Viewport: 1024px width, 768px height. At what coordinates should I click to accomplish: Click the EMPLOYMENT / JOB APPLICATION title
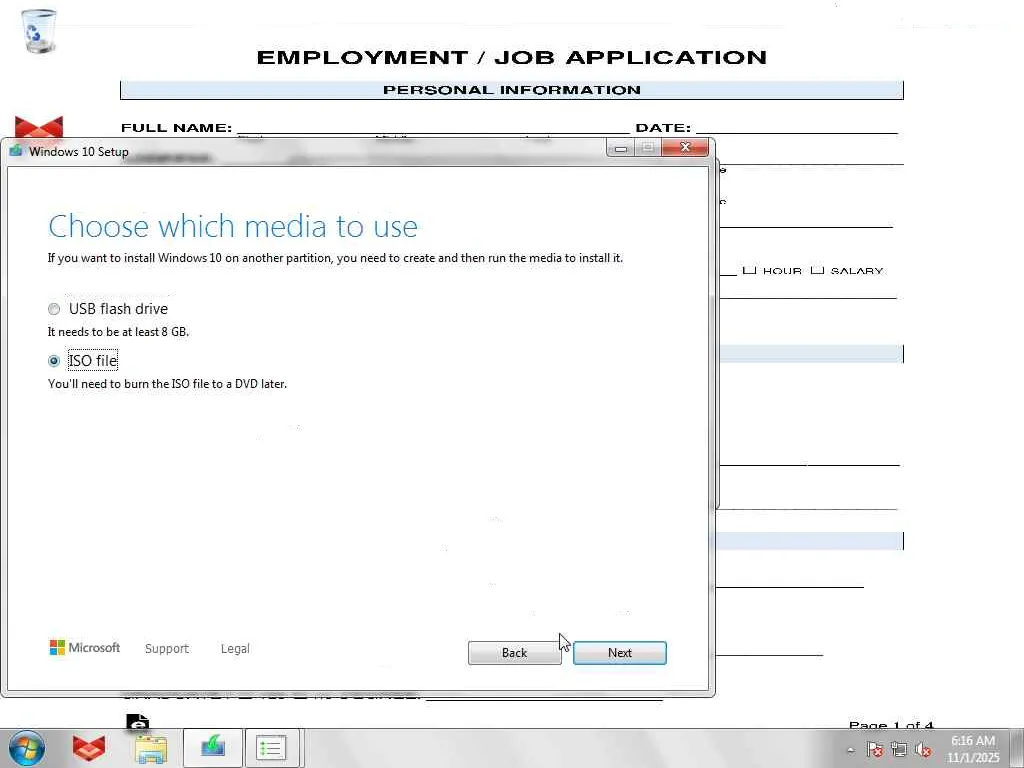pos(511,57)
